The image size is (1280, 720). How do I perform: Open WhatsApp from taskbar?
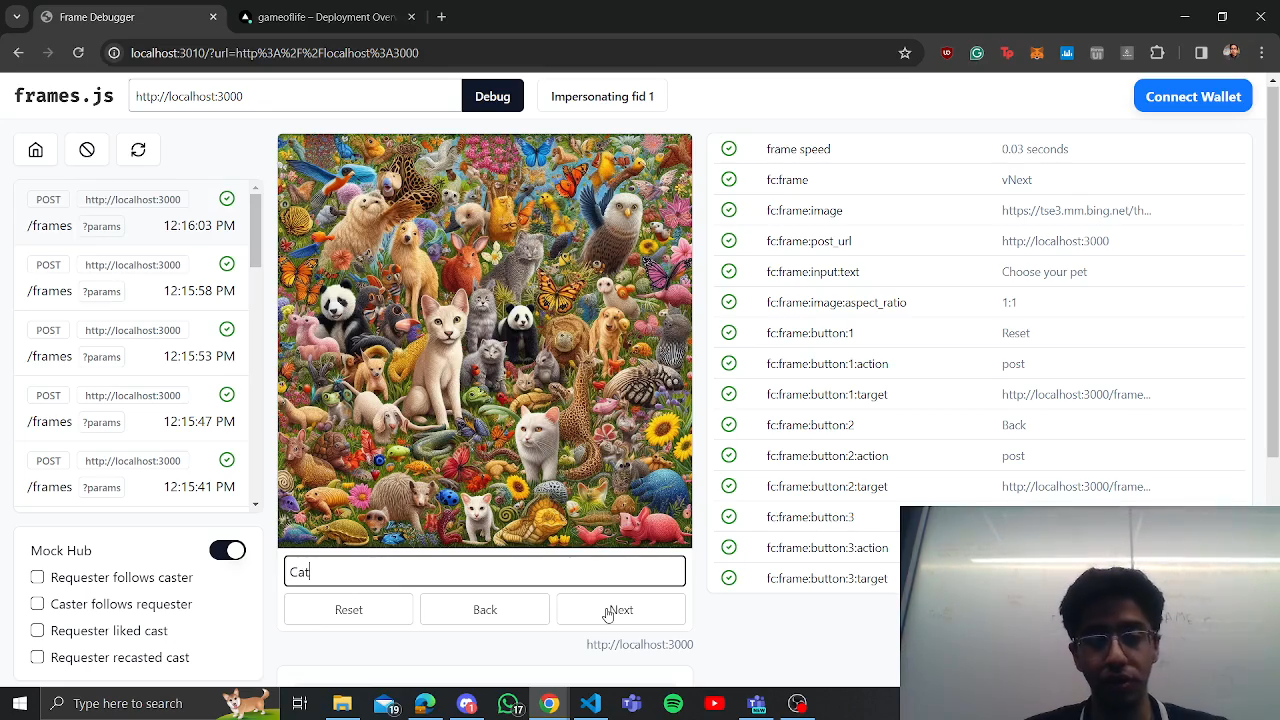[x=508, y=703]
